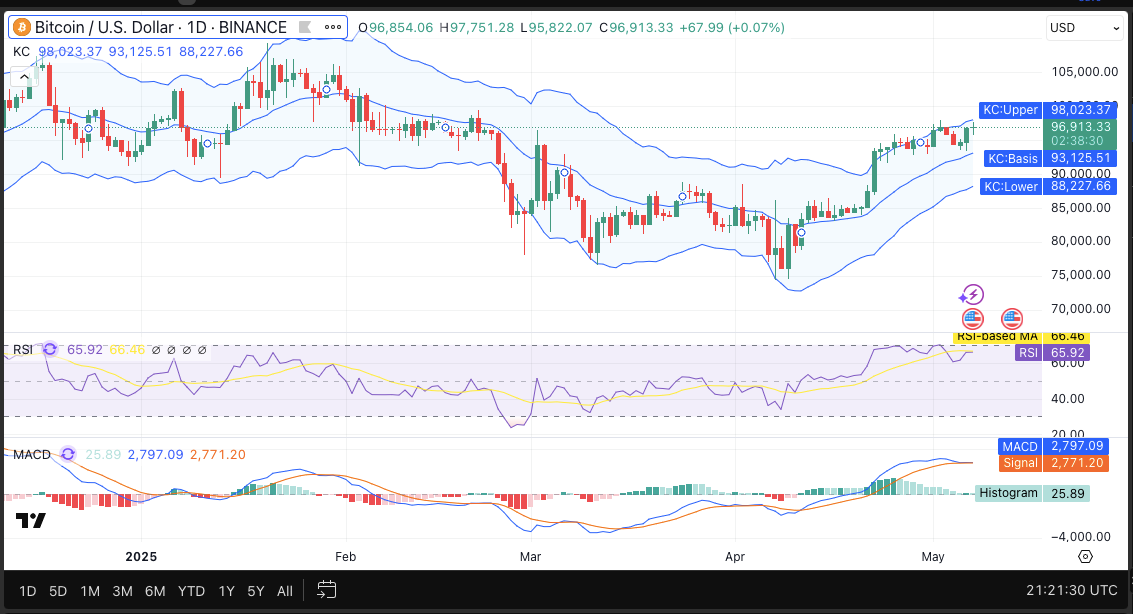Click the MACD refresh circle icon
This screenshot has width=1133, height=614.
coord(68,454)
